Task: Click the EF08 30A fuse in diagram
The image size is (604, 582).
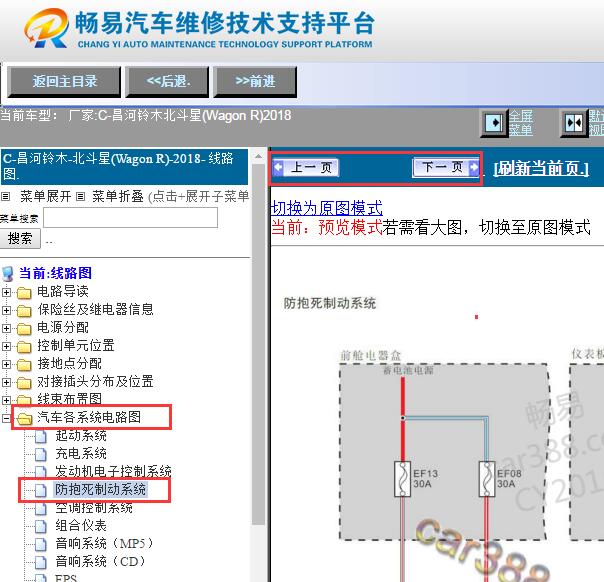Action: point(487,478)
